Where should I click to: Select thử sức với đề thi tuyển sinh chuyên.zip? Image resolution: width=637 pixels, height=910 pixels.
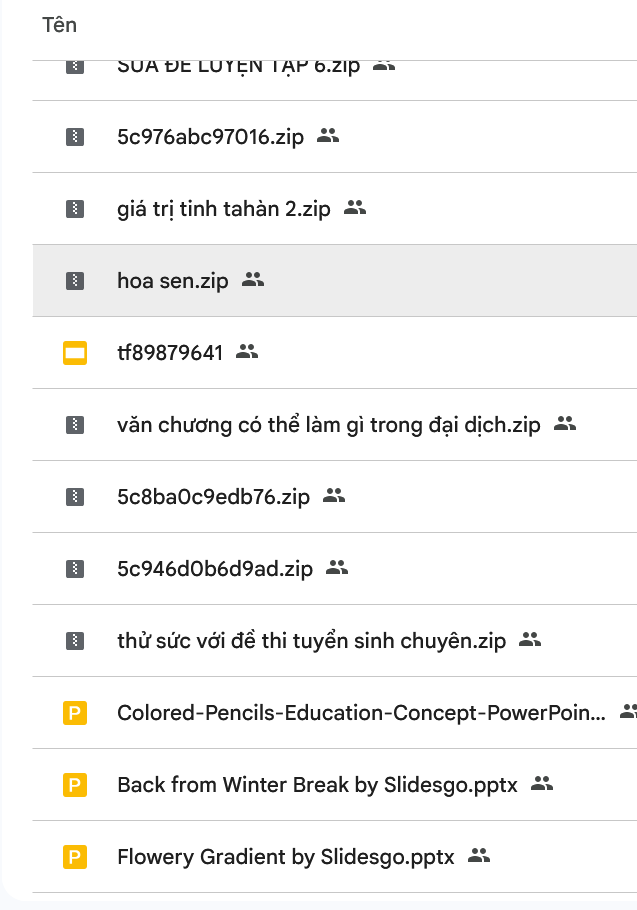[x=311, y=641]
